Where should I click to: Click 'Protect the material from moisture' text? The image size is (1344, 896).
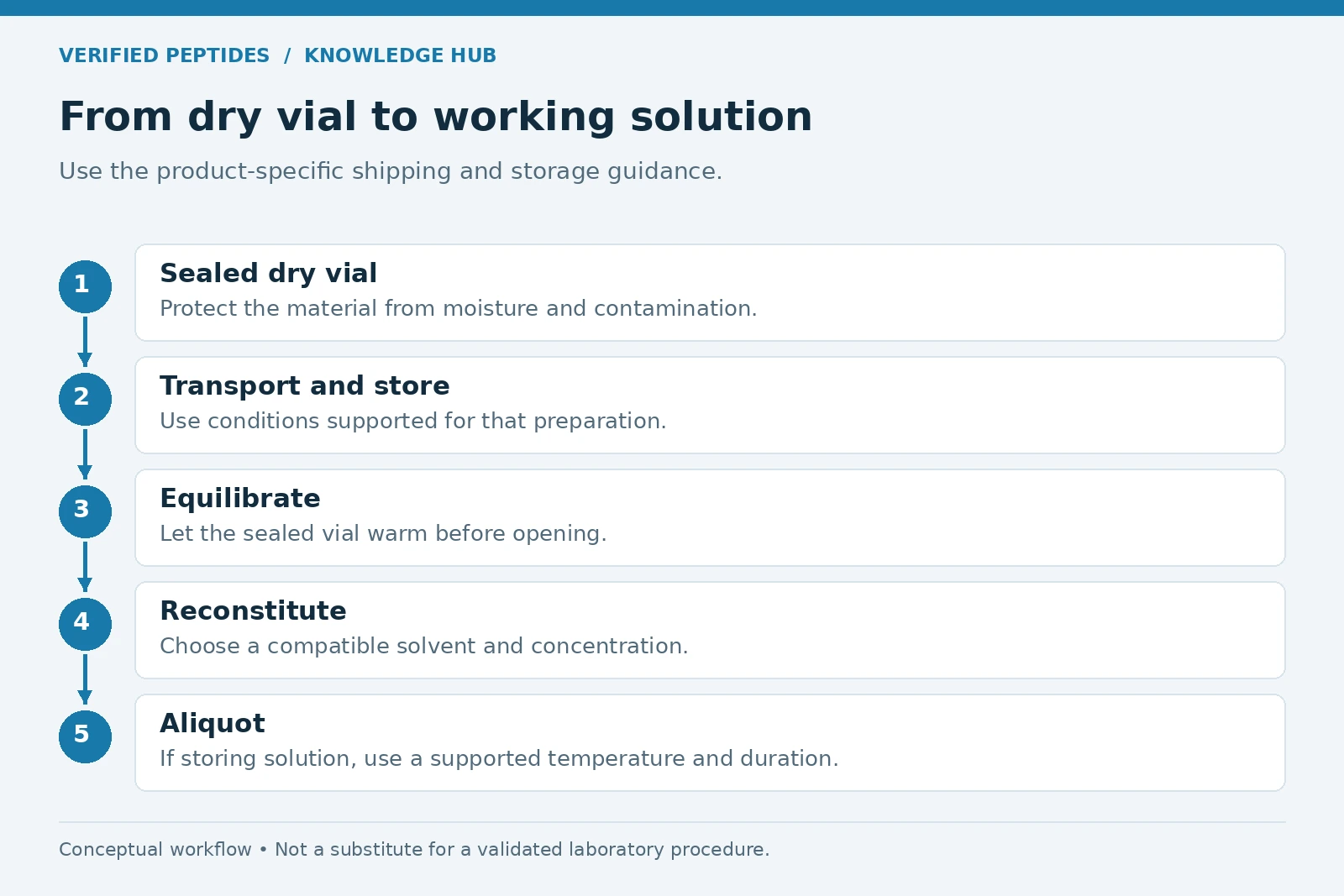point(458,308)
